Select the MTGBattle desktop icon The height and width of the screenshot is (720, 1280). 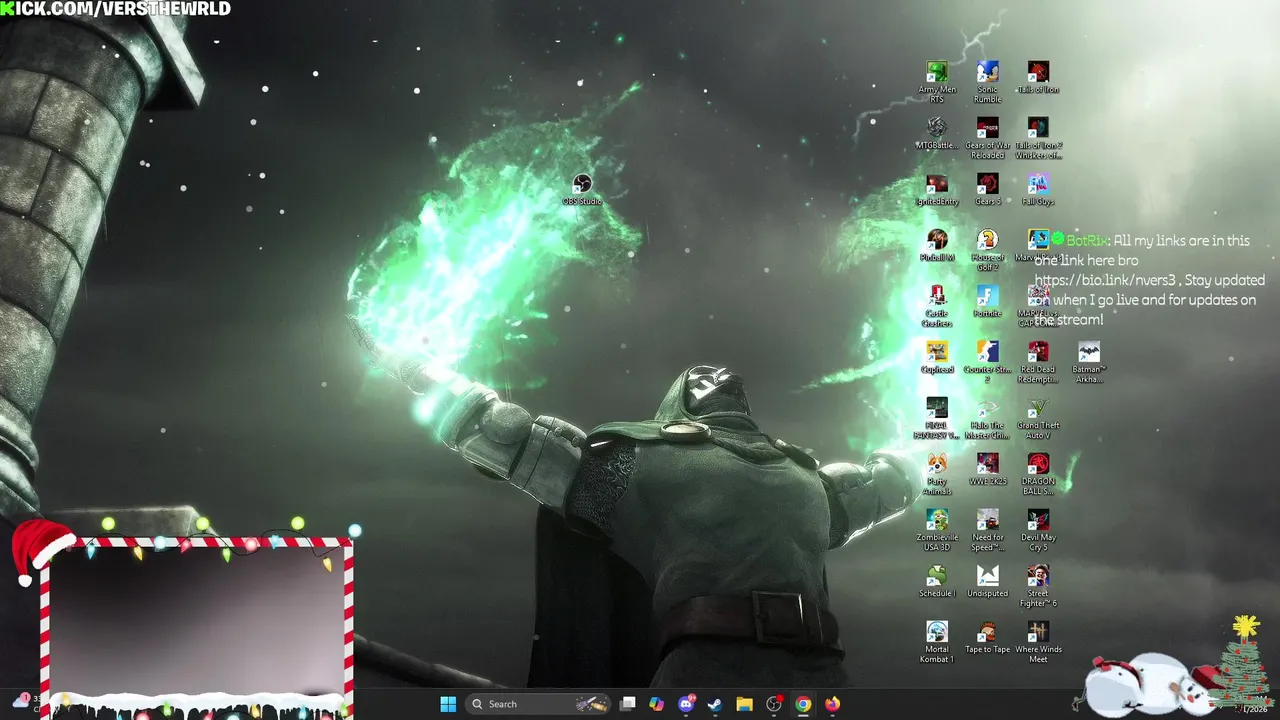tap(937, 133)
